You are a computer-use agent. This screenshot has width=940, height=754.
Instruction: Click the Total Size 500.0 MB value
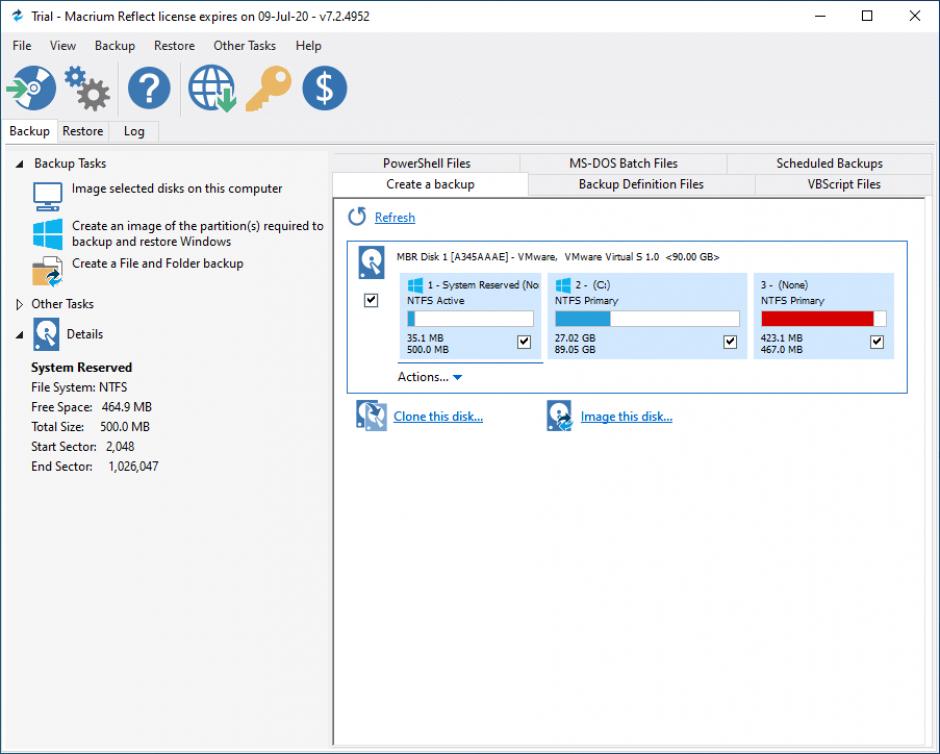(x=125, y=427)
